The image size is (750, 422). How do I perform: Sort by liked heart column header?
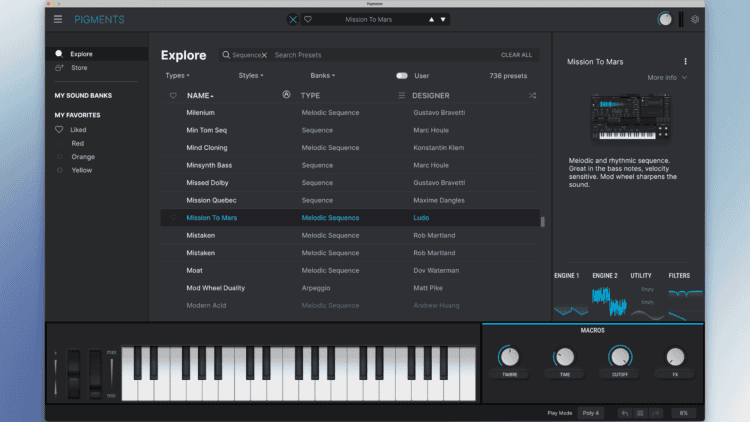click(x=173, y=96)
